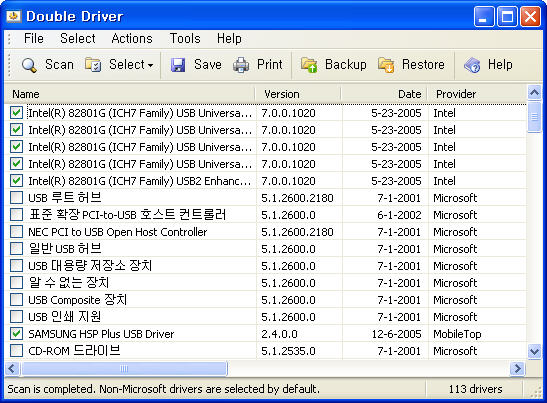Click the Scan magnifier icon

click(x=29, y=65)
